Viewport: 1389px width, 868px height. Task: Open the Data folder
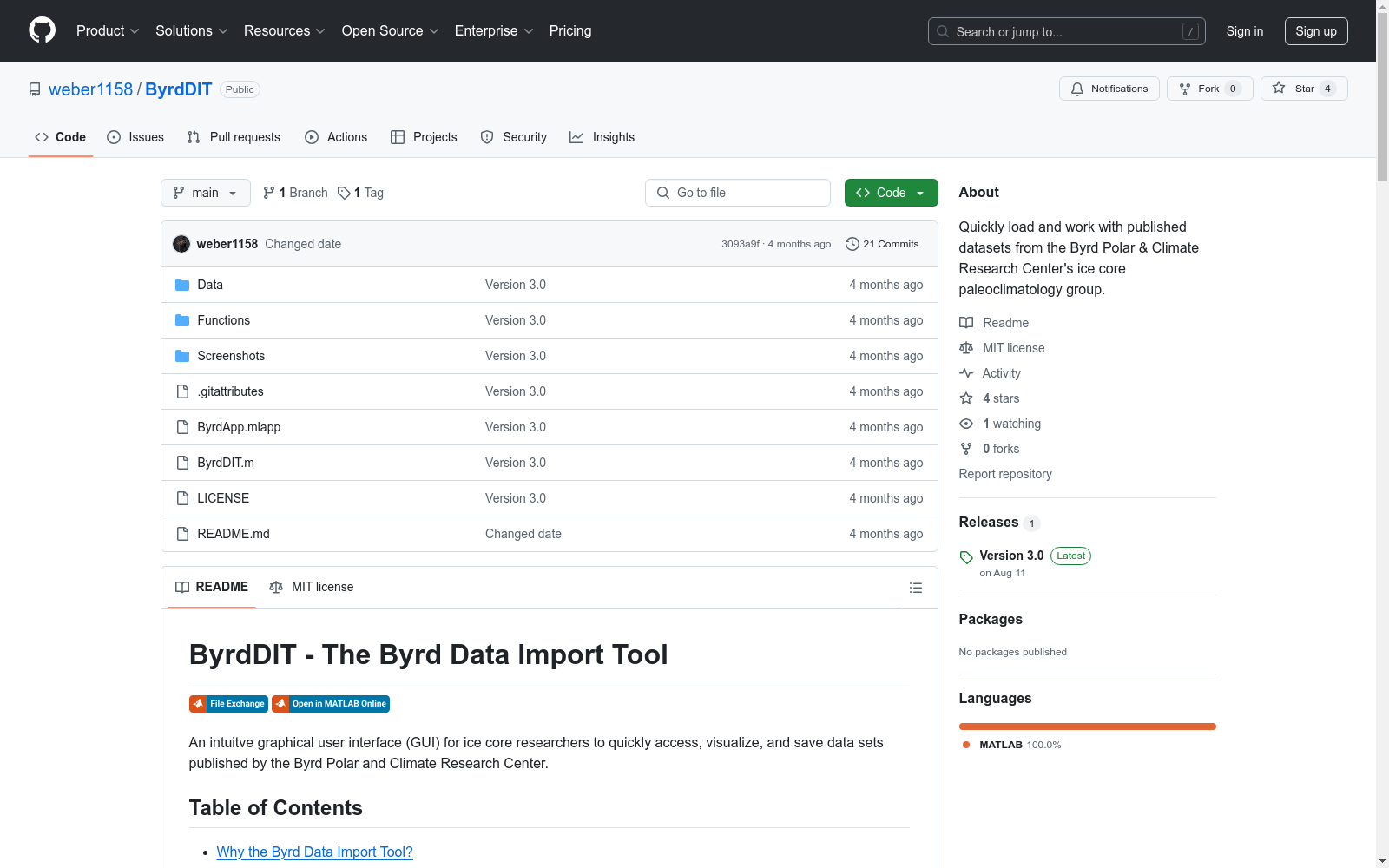pyautogui.click(x=210, y=285)
